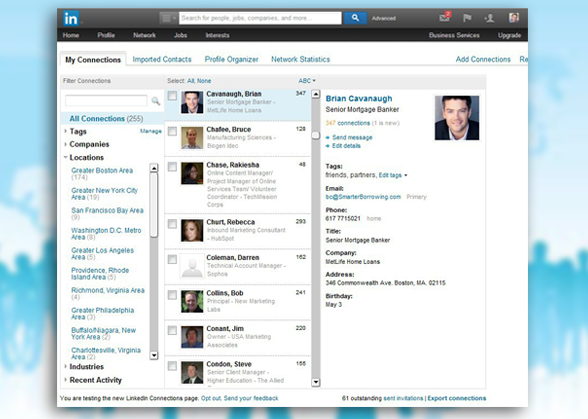
Task: Open the Home menu
Action: click(x=71, y=35)
